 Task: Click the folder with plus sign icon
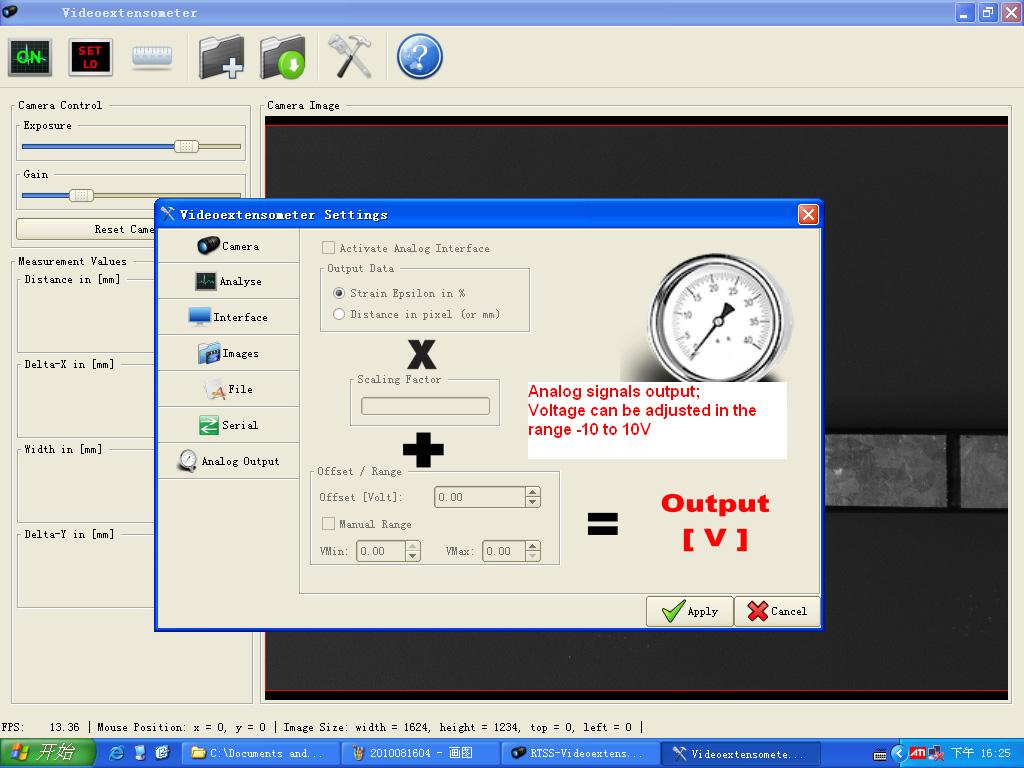tap(221, 57)
